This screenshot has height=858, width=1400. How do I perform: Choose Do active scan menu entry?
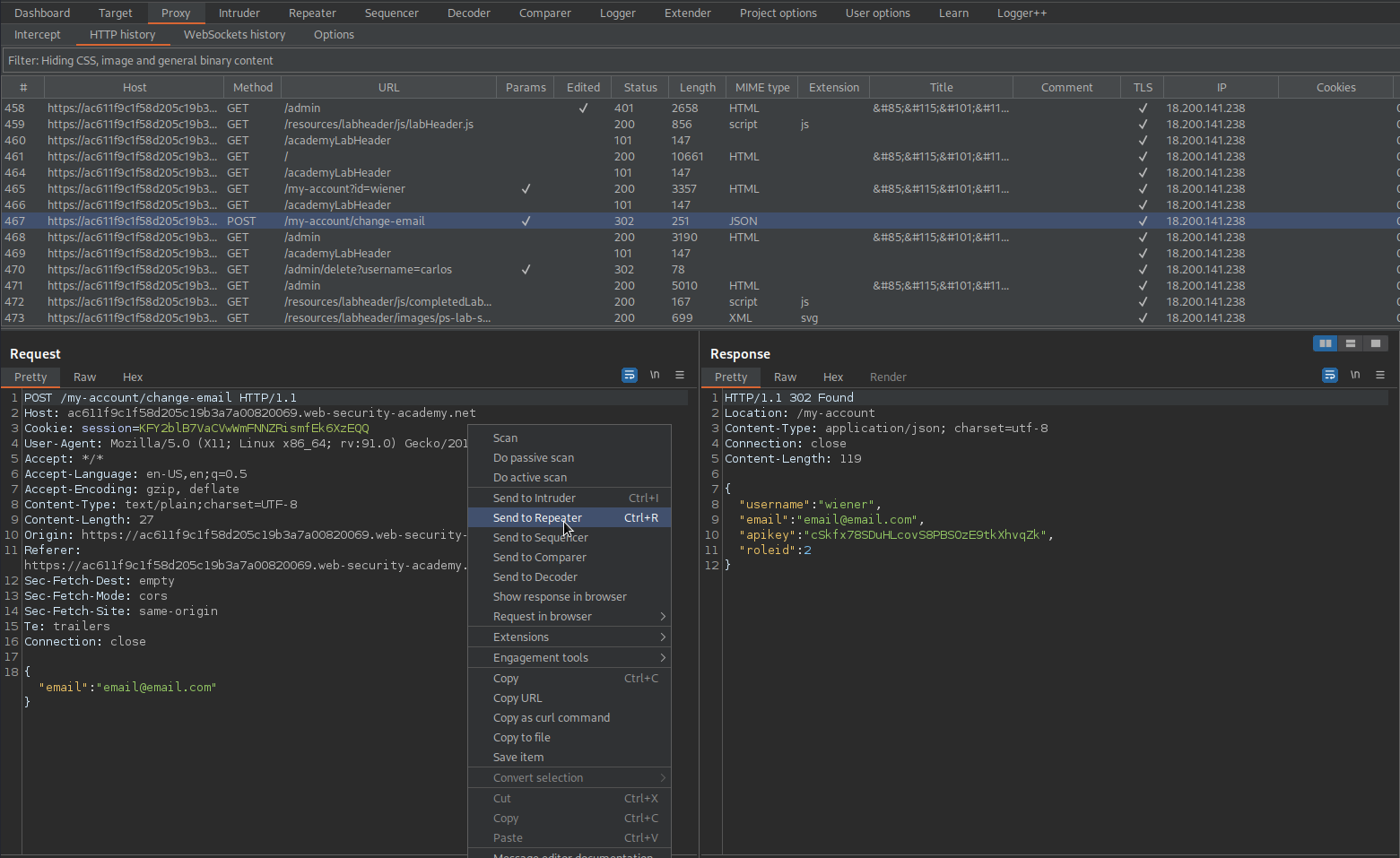570,477
